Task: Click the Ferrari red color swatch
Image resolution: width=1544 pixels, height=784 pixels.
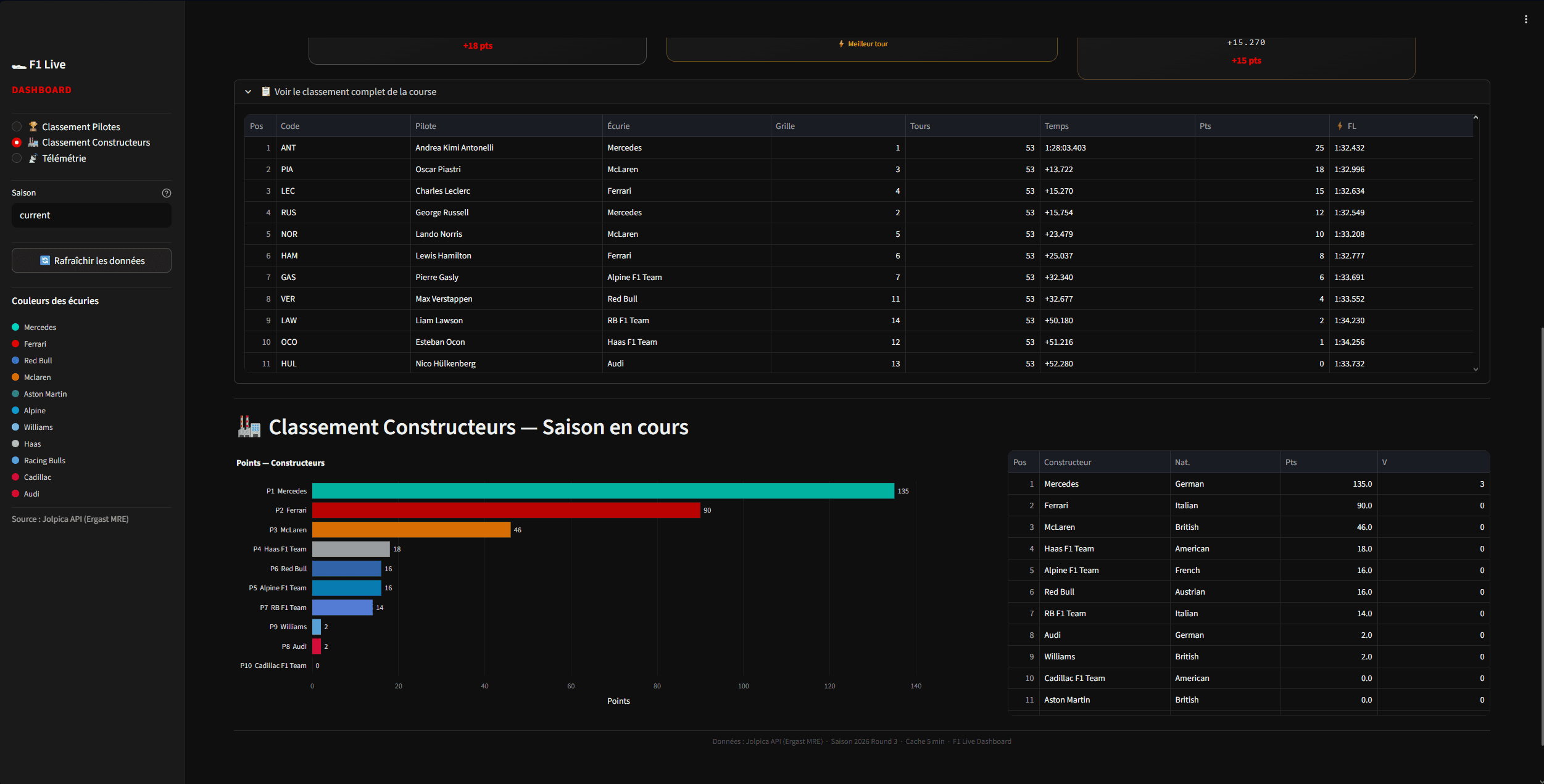Action: click(15, 344)
